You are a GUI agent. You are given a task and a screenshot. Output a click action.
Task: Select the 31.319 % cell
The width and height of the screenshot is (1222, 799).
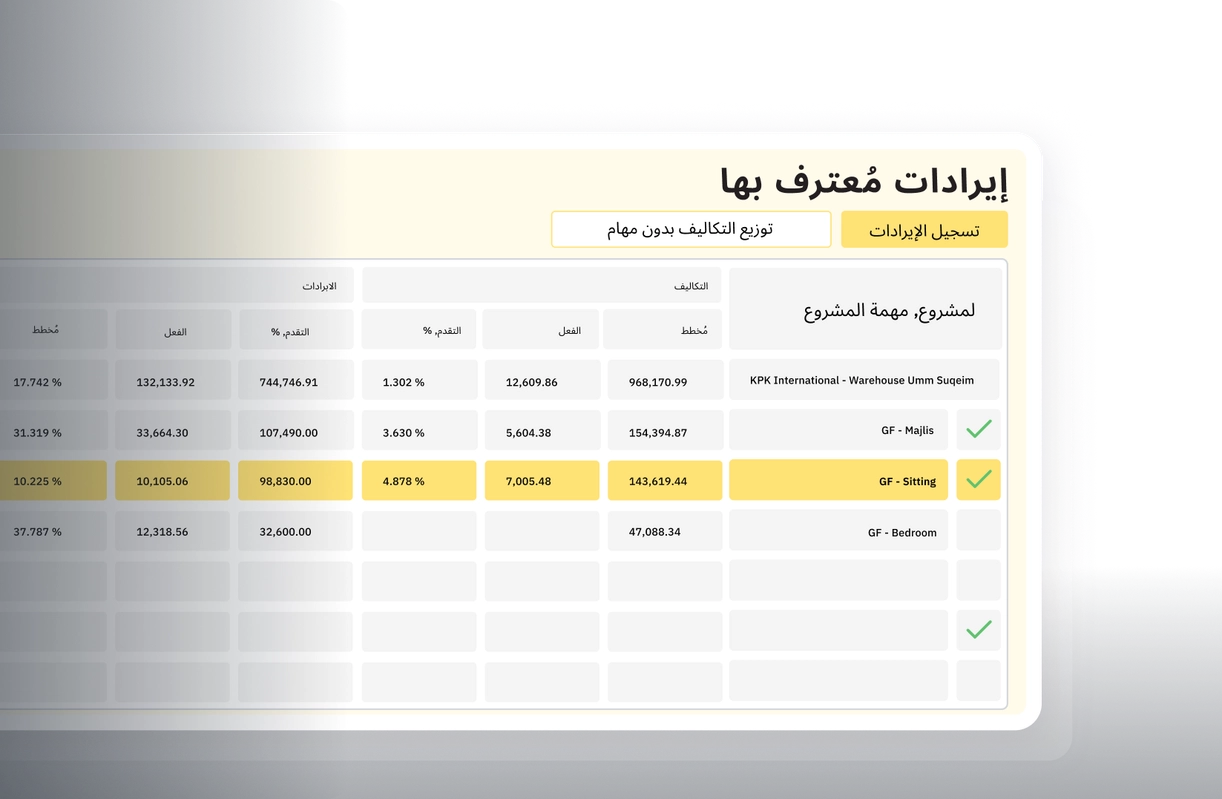pyautogui.click(x=53, y=430)
